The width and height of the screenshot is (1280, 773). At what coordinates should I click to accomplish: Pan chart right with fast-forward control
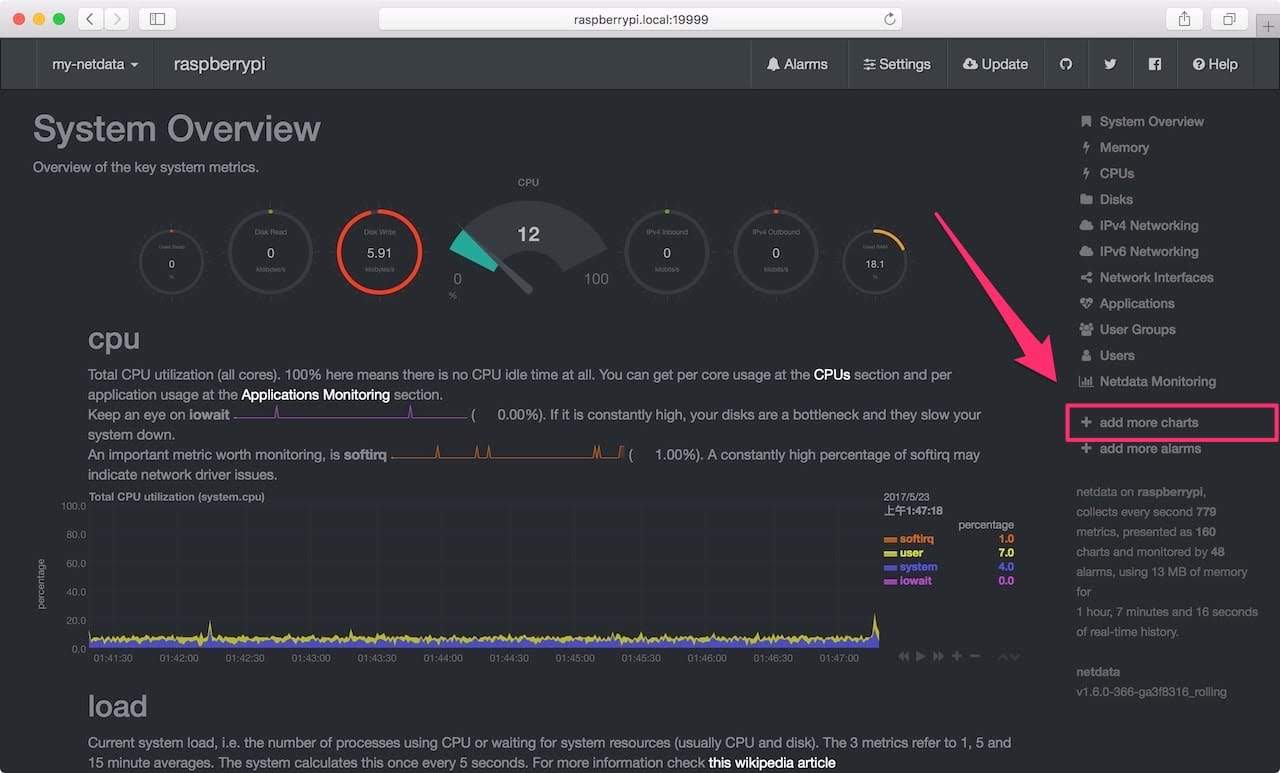[939, 656]
